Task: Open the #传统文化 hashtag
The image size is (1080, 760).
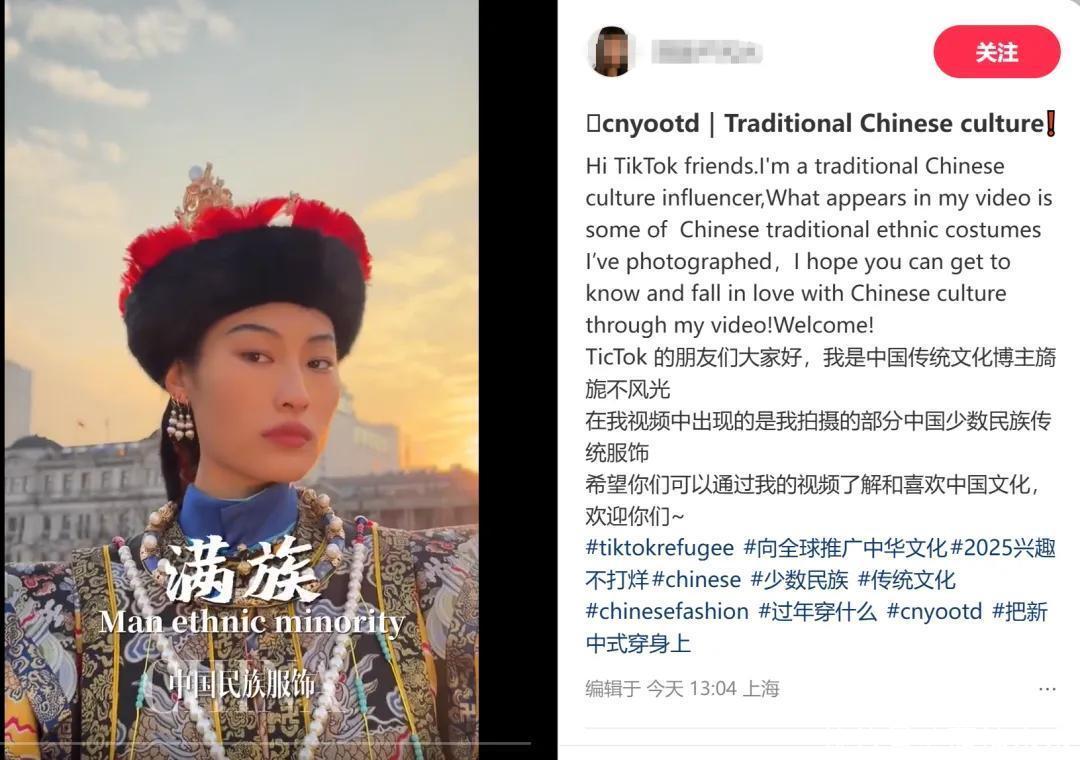Action: (906, 579)
